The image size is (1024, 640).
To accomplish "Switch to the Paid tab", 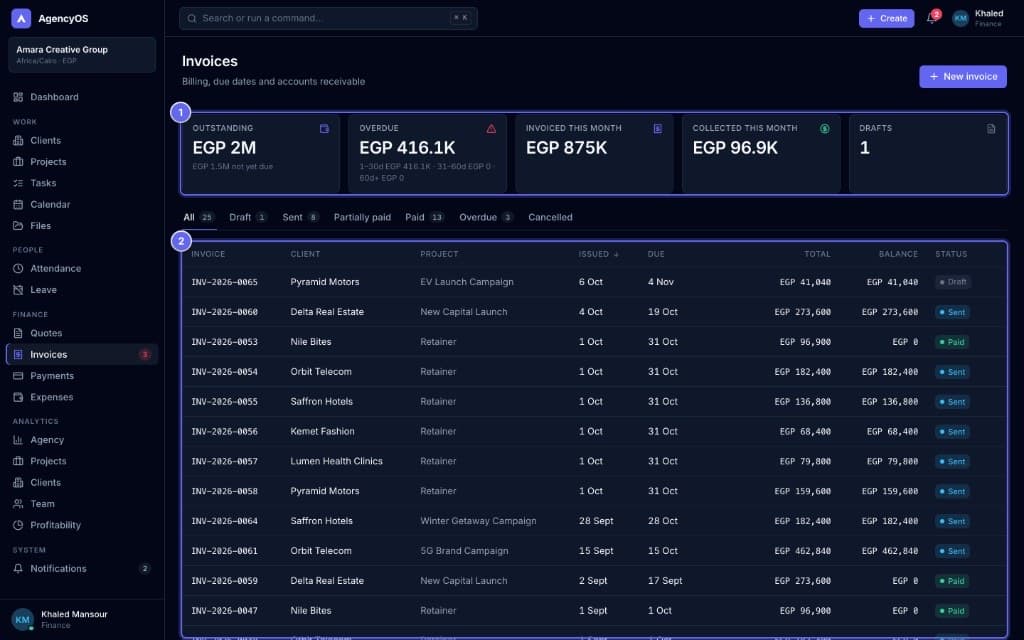I will 424,217.
